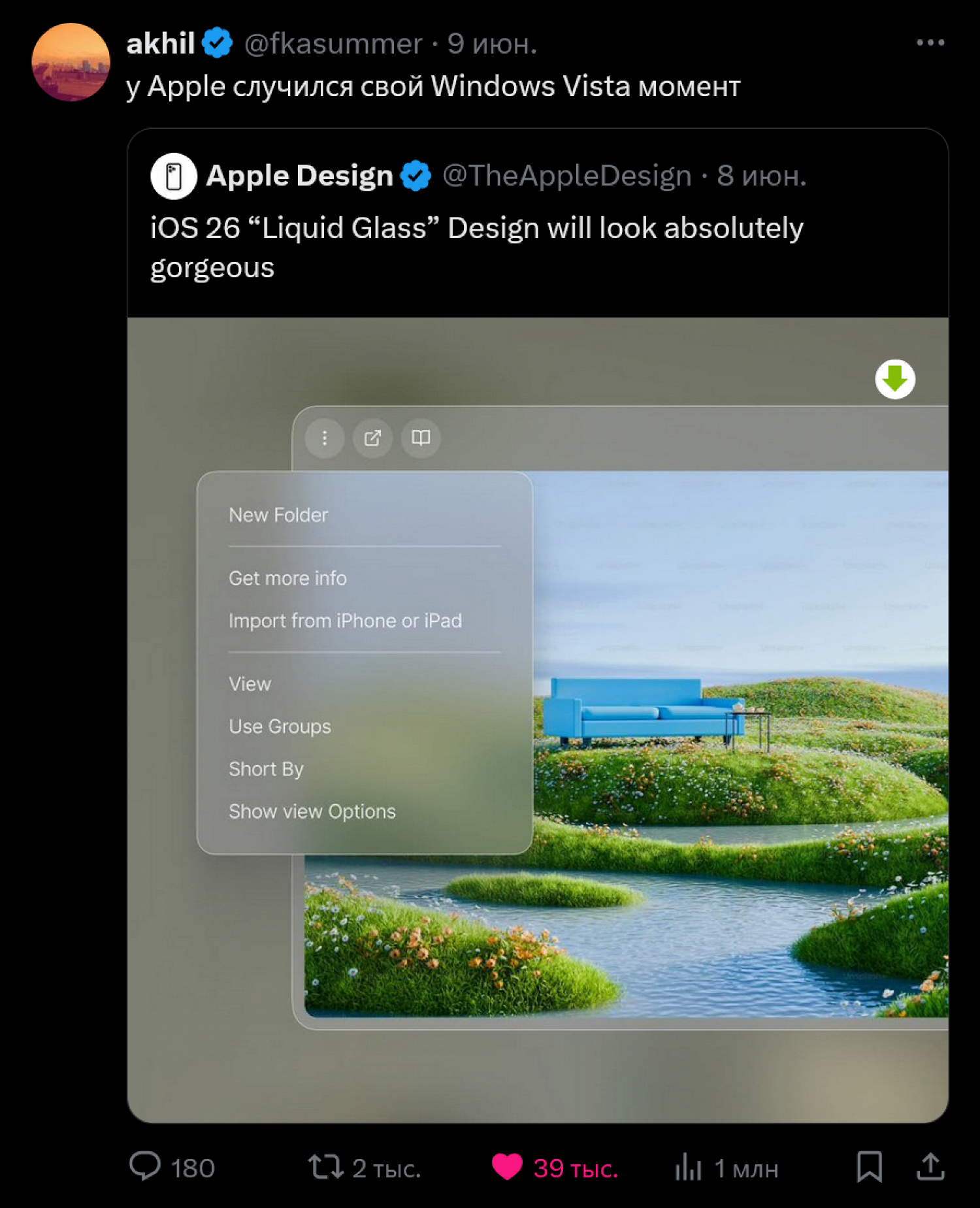
Task: Click the 2 тыс. reposts count
Action: [386, 1168]
